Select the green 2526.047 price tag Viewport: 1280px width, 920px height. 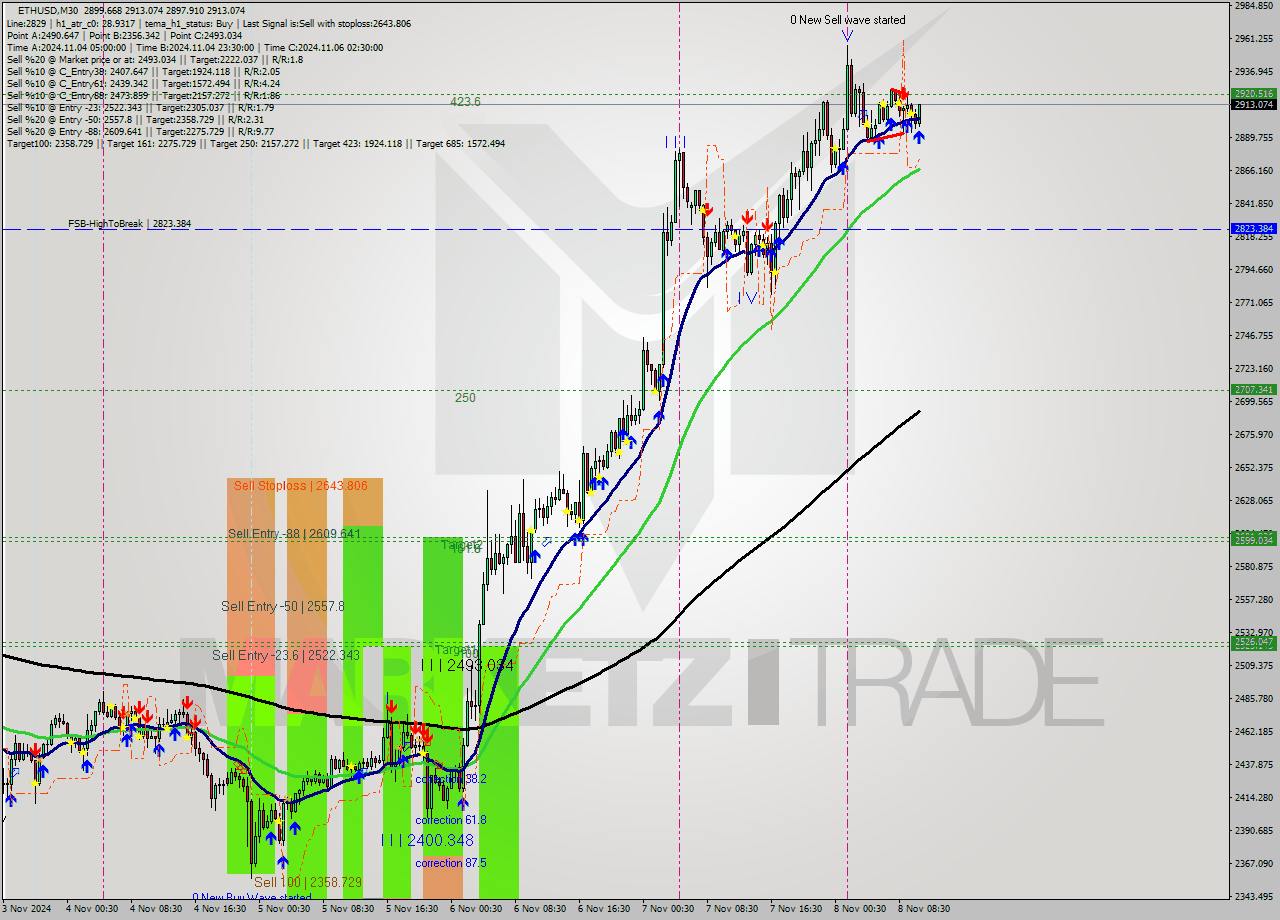(x=1253, y=644)
